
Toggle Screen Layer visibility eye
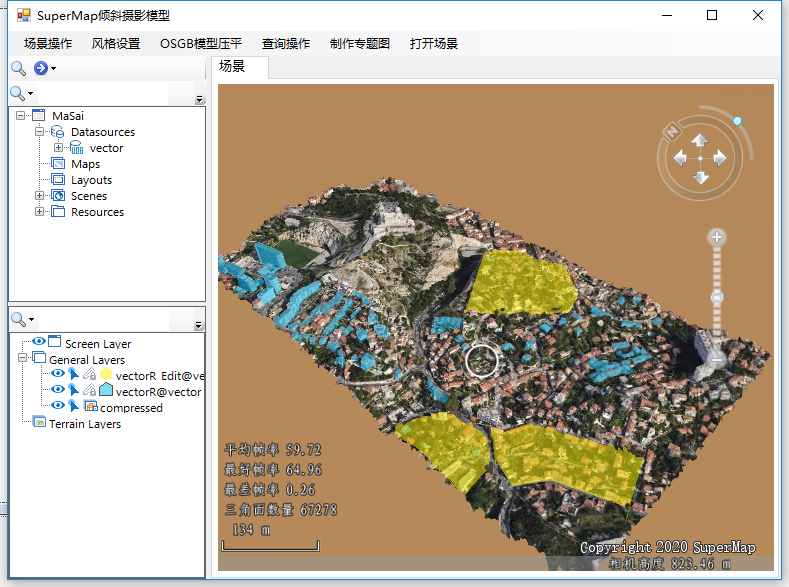tap(39, 341)
